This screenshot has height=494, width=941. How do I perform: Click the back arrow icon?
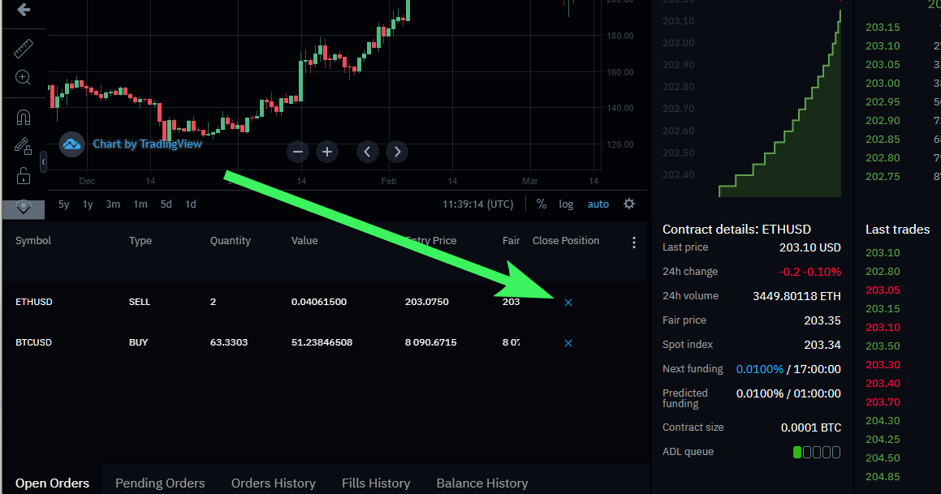tap(23, 10)
